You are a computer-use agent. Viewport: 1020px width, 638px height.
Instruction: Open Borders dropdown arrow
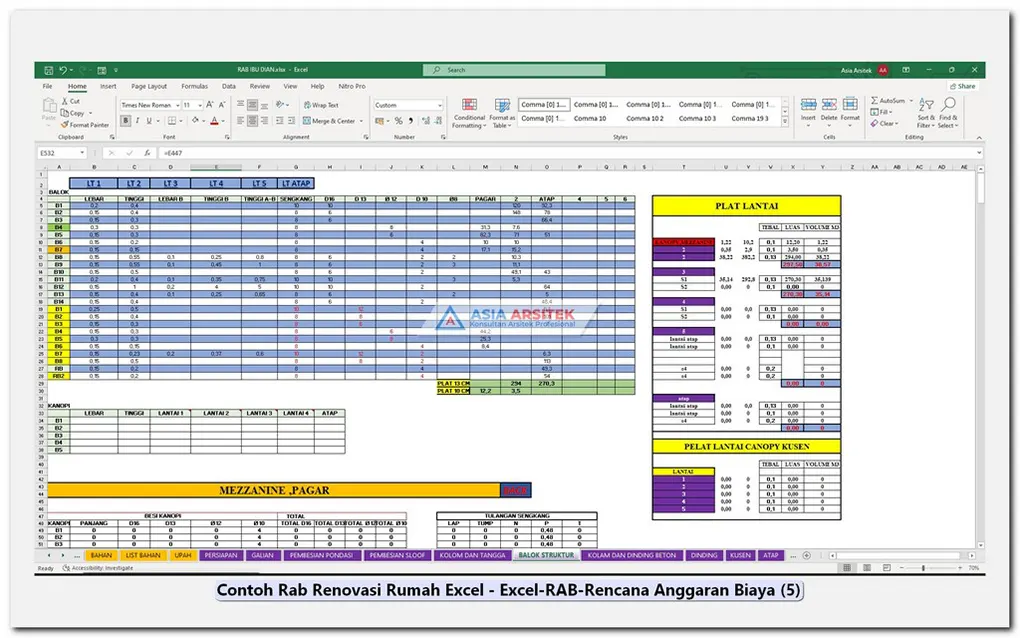coord(181,121)
